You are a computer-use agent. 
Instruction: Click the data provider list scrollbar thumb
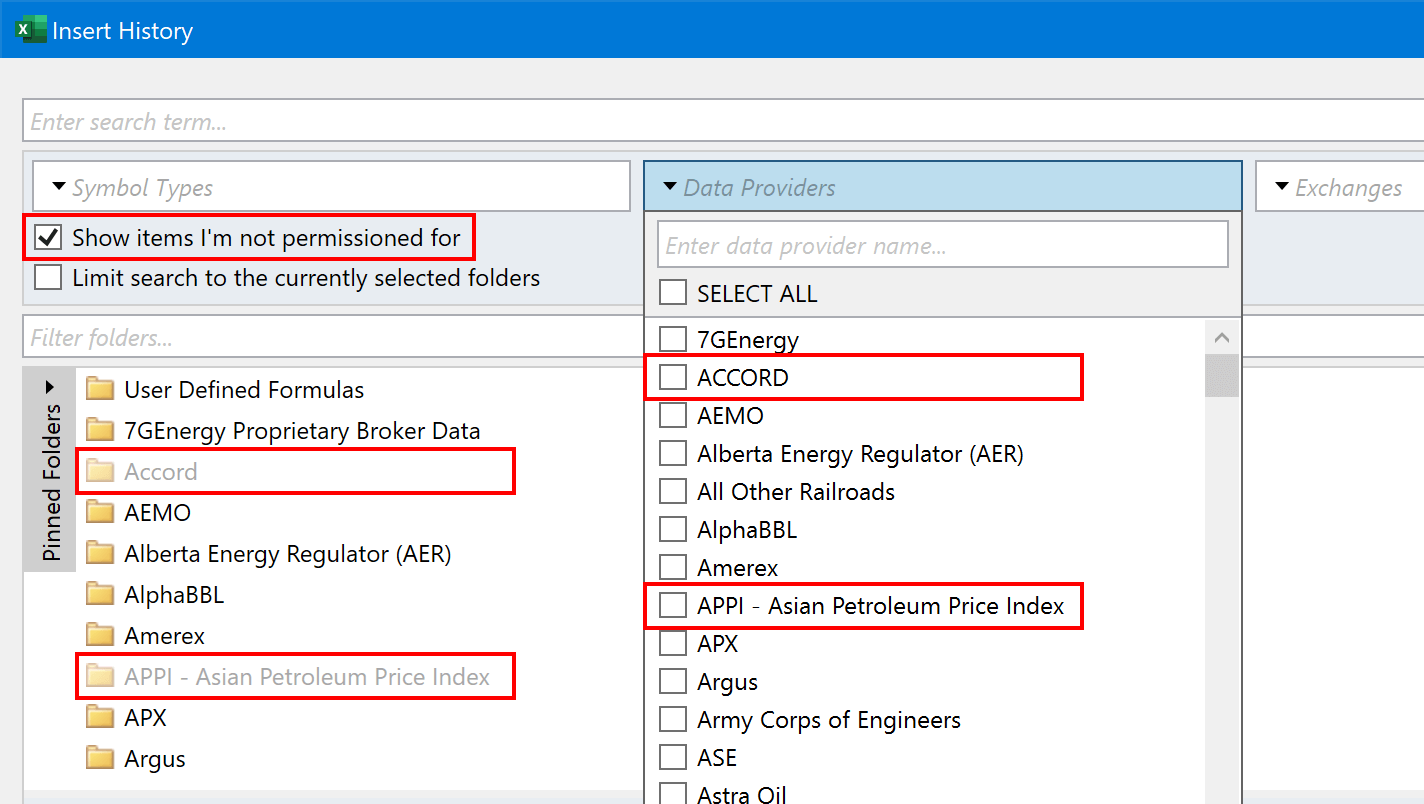tap(1222, 376)
